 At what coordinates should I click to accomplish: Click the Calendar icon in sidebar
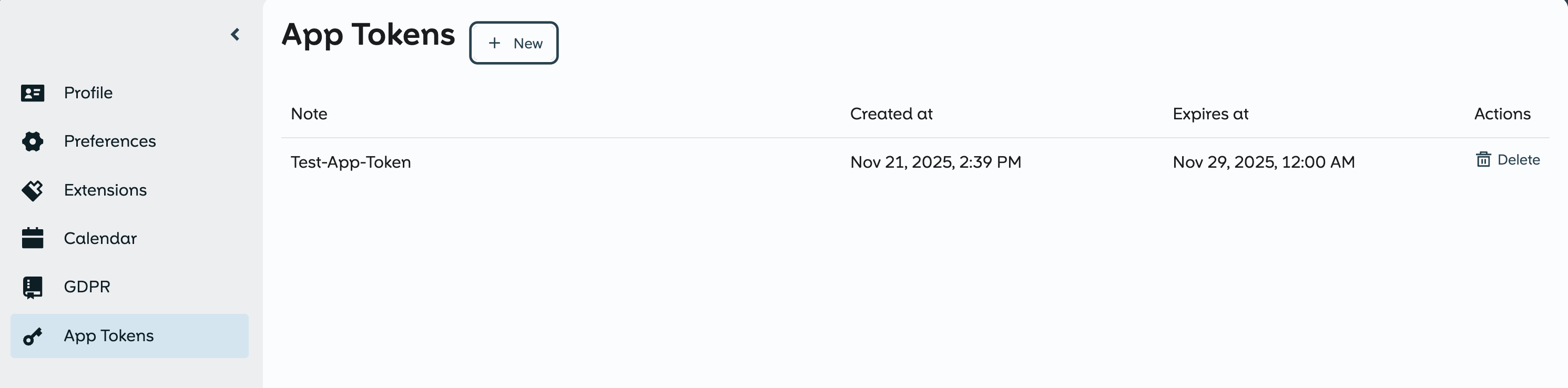pos(32,238)
